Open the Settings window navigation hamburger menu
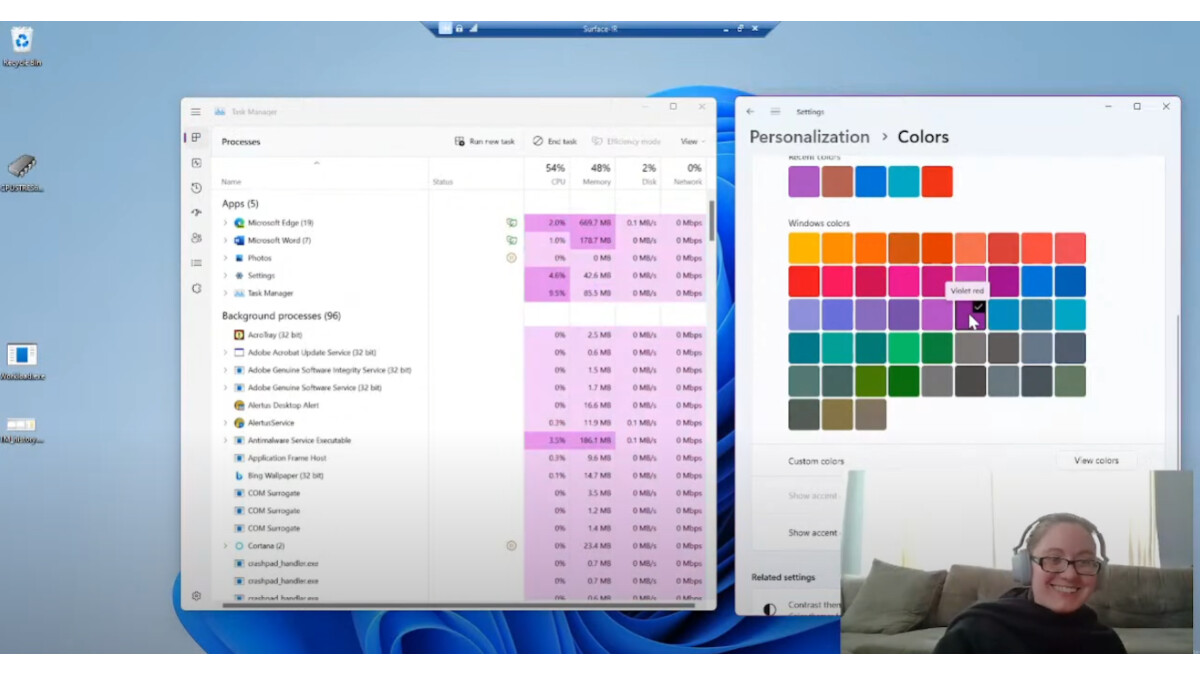The width and height of the screenshot is (1200, 675). pos(775,112)
